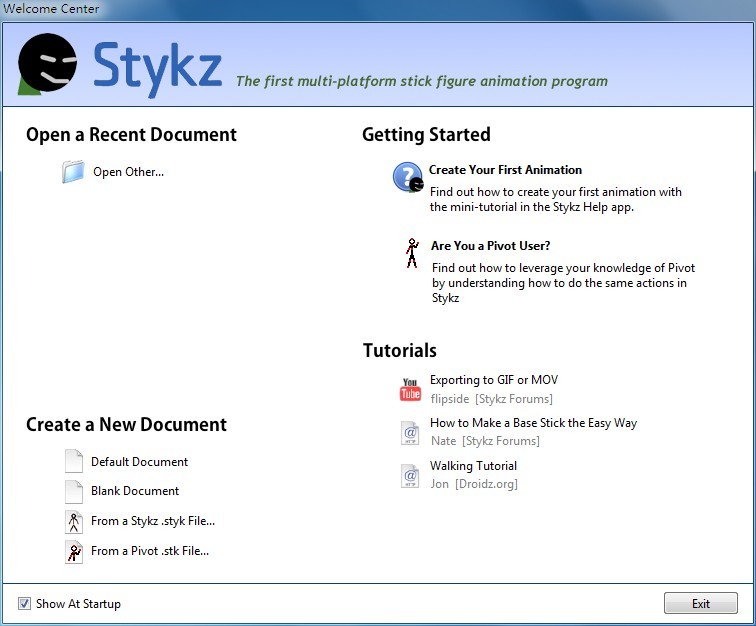756x626 pixels.
Task: Click the Stykz .styk file icon
Action: coord(74,521)
